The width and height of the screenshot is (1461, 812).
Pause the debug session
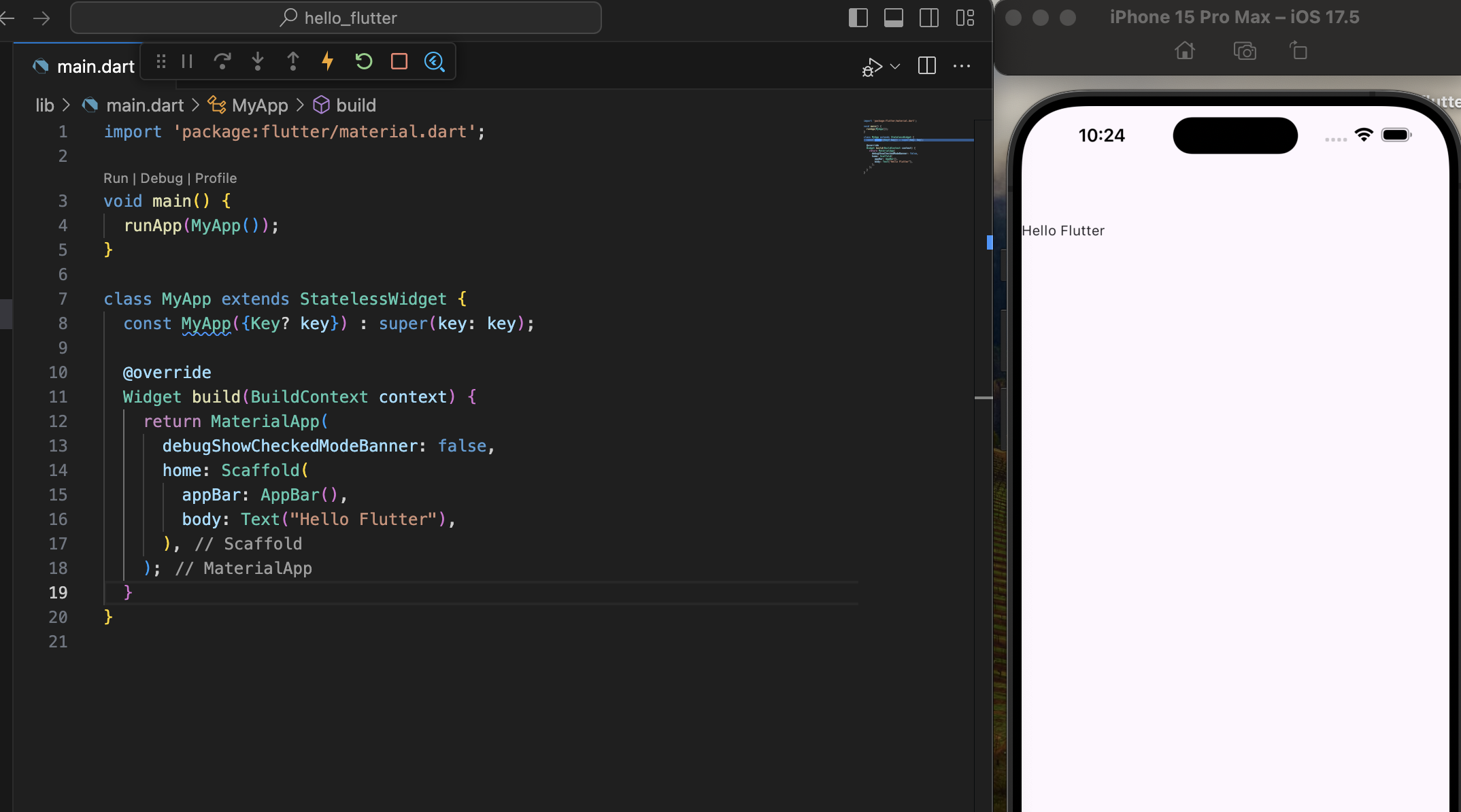[187, 62]
